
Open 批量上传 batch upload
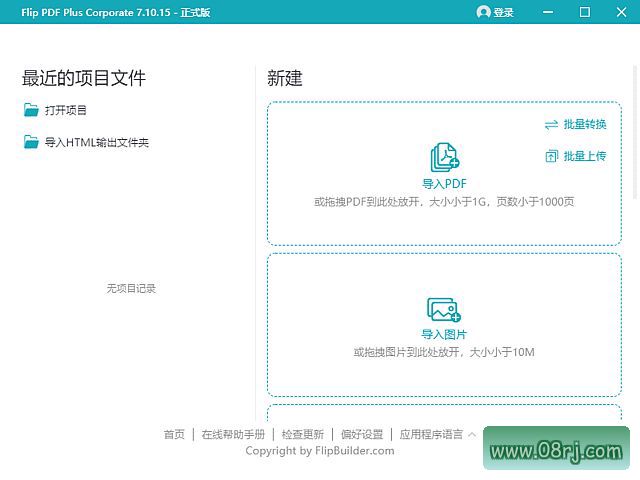tap(585, 156)
